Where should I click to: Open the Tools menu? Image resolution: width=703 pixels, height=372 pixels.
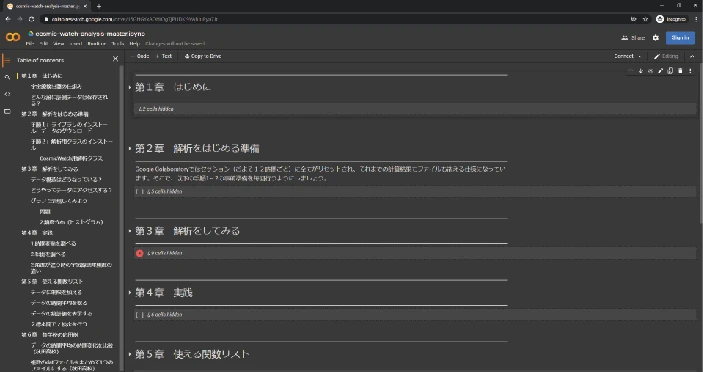117,44
